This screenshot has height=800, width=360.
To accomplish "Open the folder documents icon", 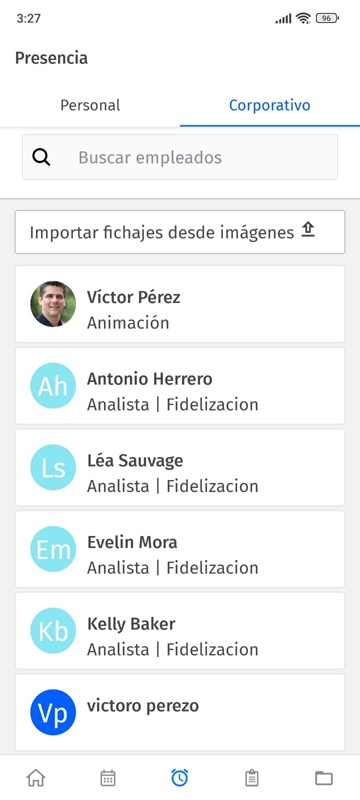I will [x=324, y=778].
